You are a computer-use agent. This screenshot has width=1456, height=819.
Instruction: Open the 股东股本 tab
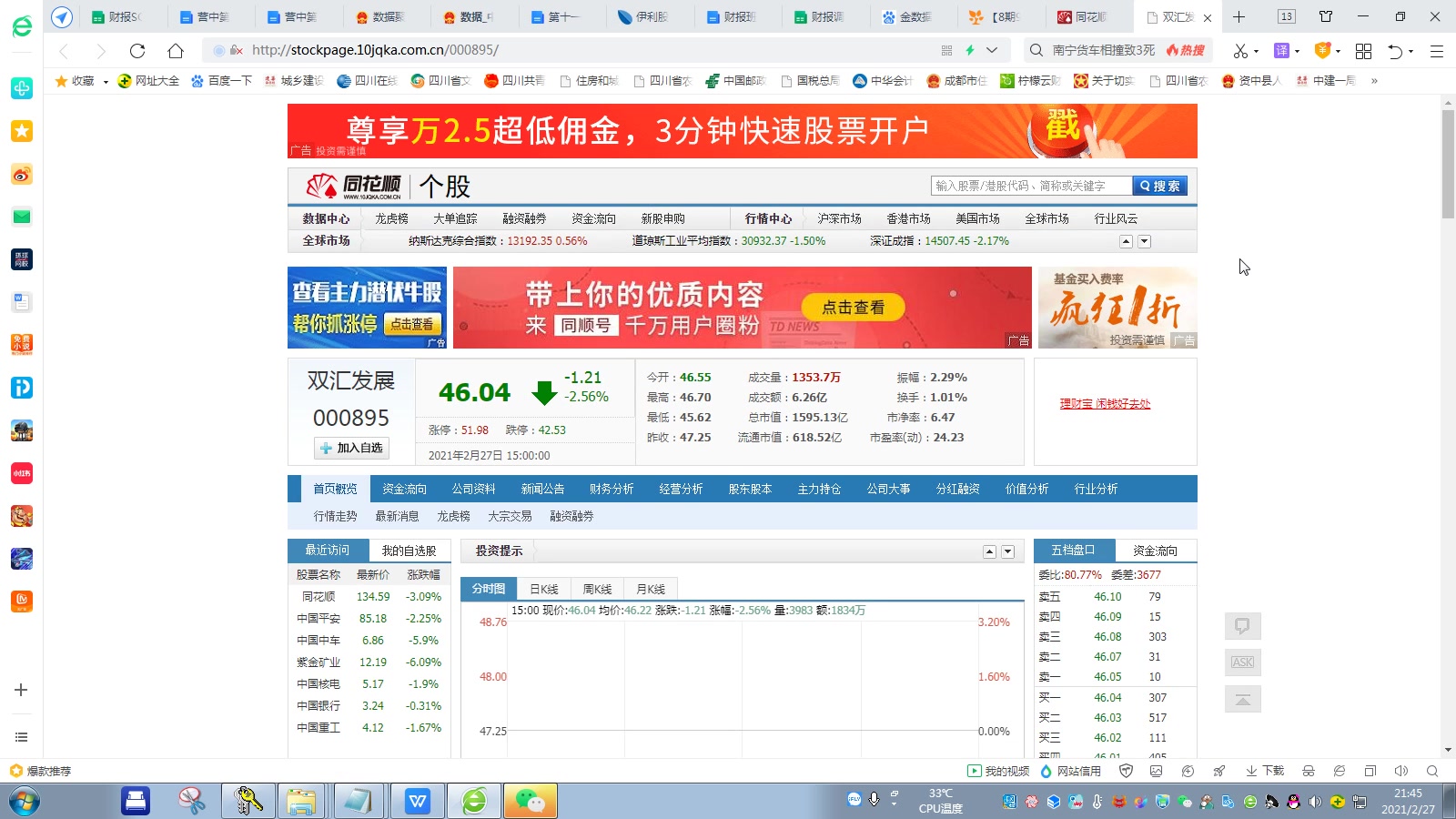(x=750, y=489)
